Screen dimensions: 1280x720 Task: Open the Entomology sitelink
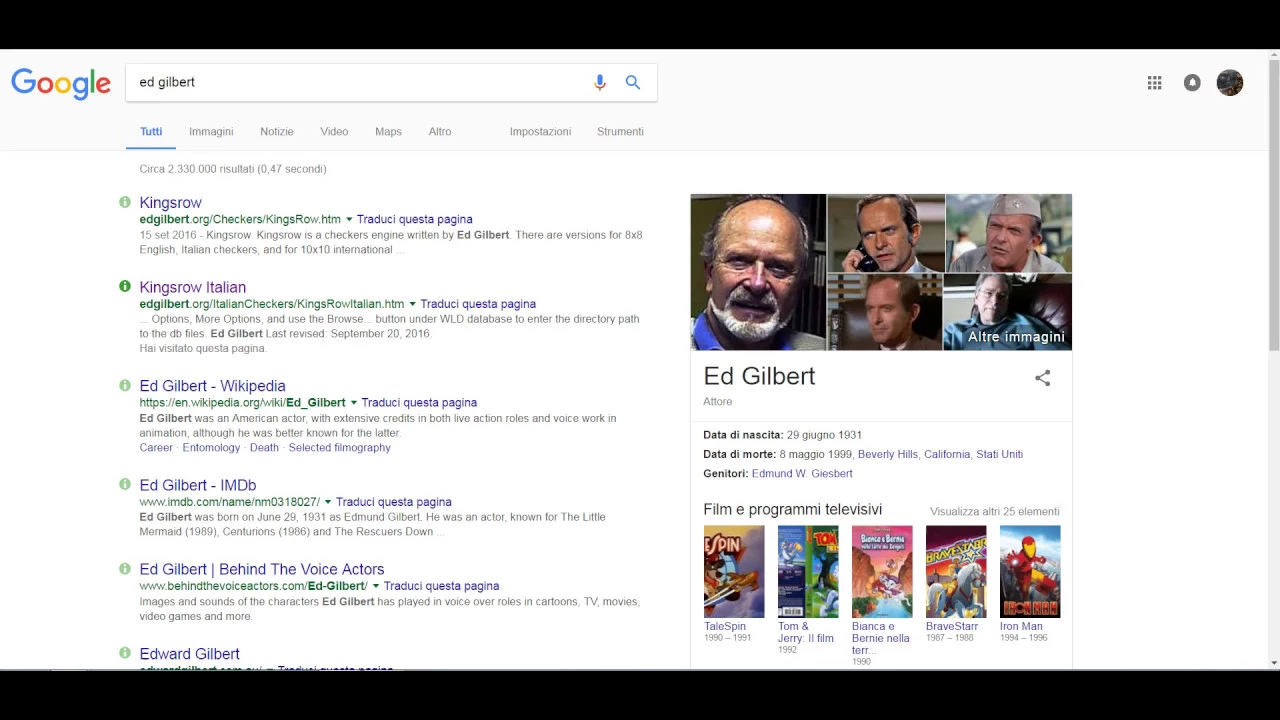tap(211, 448)
